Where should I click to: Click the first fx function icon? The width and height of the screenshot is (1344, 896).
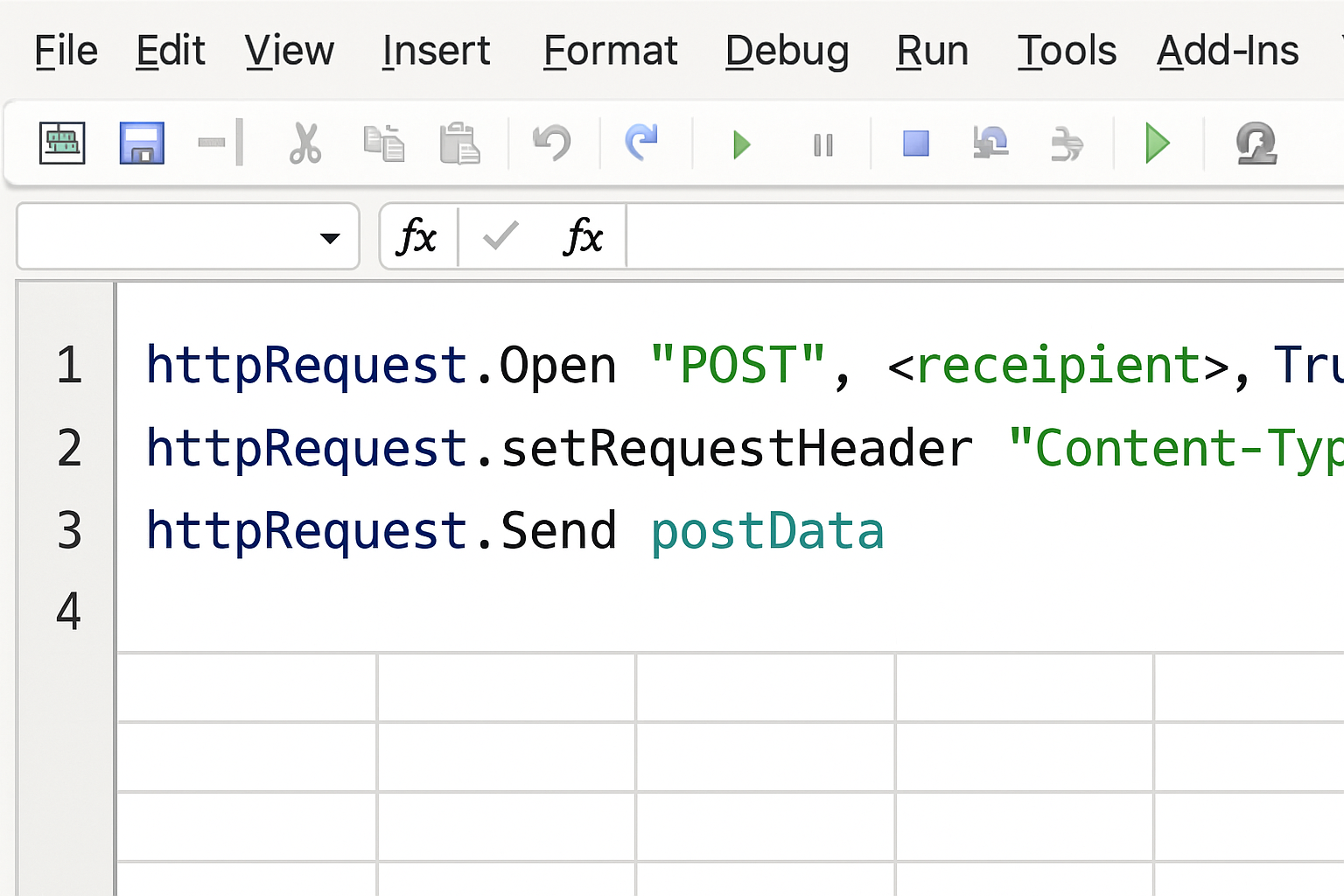click(x=417, y=237)
